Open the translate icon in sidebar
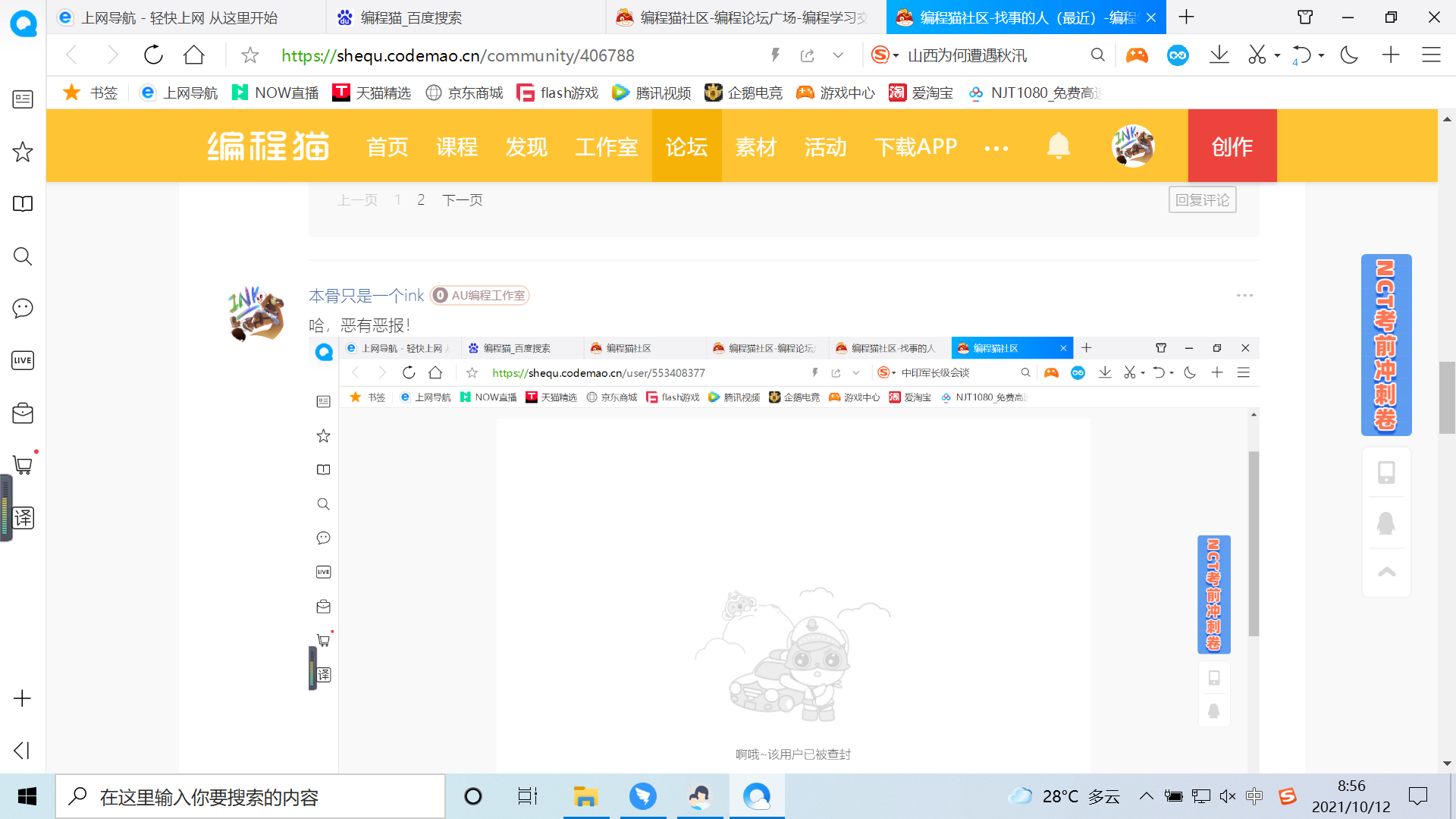 click(24, 518)
